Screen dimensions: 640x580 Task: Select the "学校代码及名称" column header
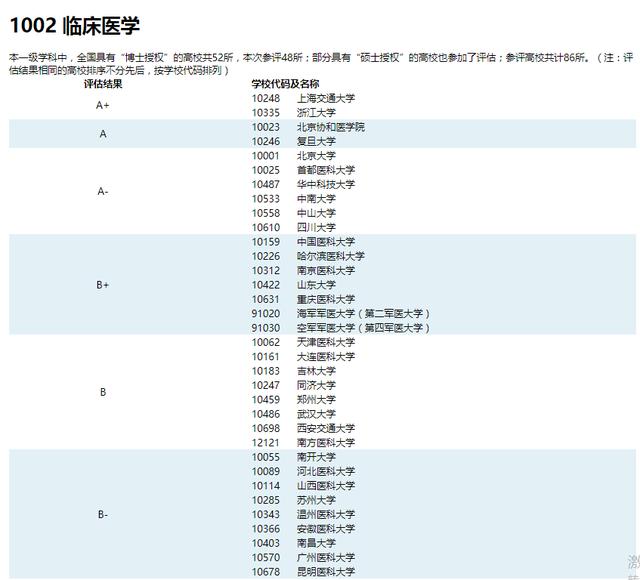tap(285, 84)
